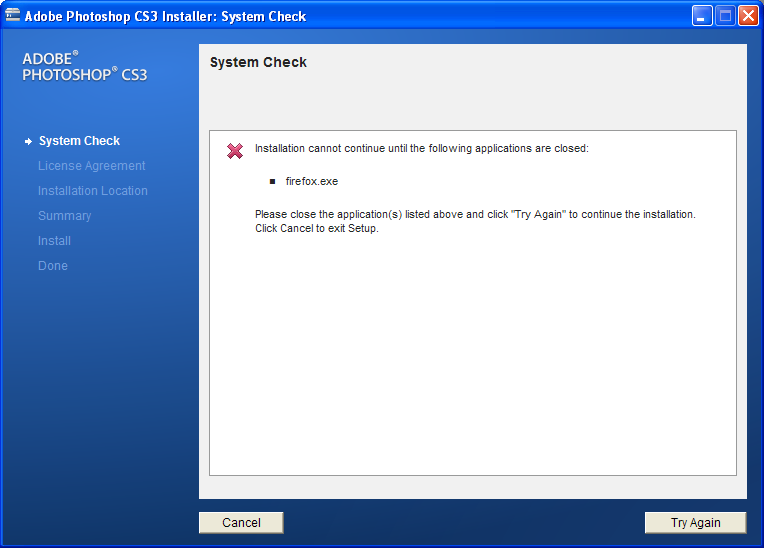The width and height of the screenshot is (764, 548).
Task: Click the arrow marker beside System Check
Action: coord(28,141)
